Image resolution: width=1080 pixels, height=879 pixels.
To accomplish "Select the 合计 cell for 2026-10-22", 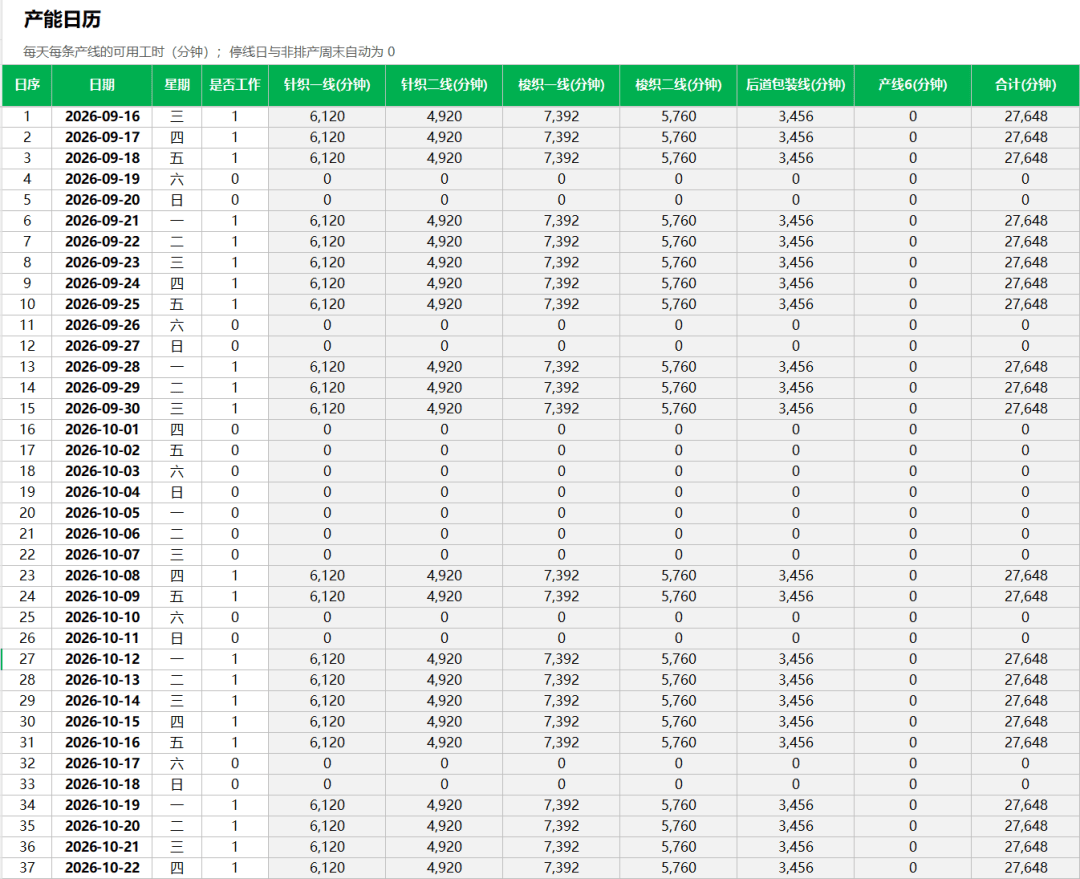I will coord(1026,867).
